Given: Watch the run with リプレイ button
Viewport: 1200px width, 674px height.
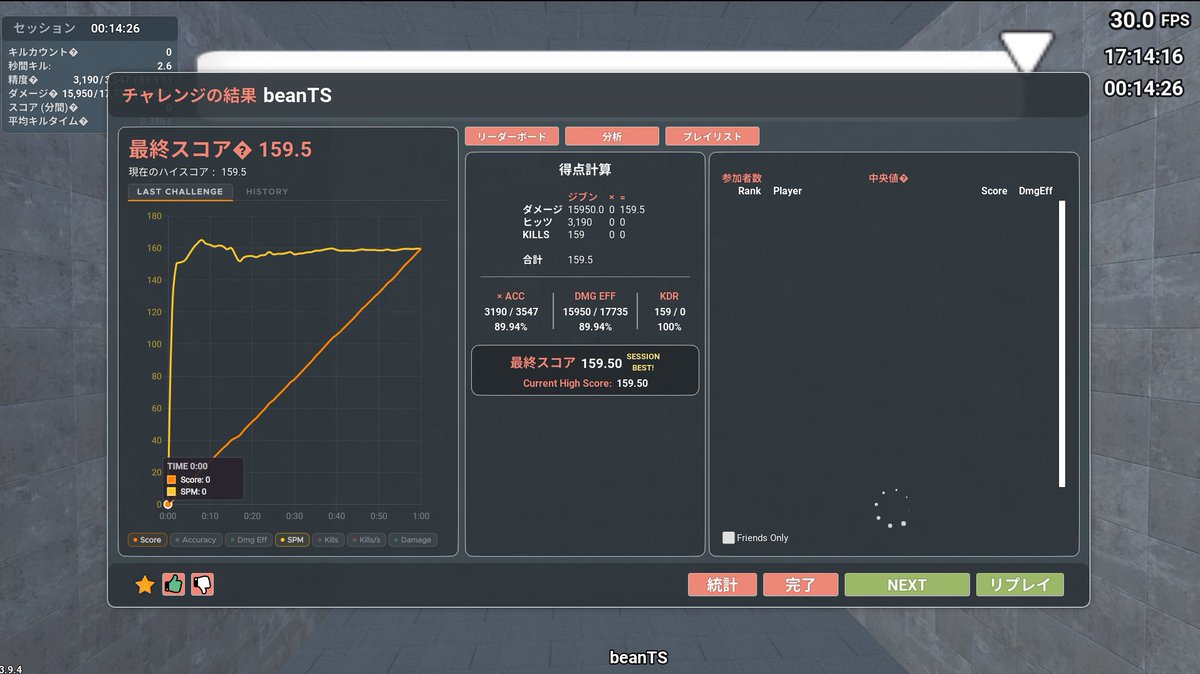Looking at the screenshot, I should pos(1020,585).
